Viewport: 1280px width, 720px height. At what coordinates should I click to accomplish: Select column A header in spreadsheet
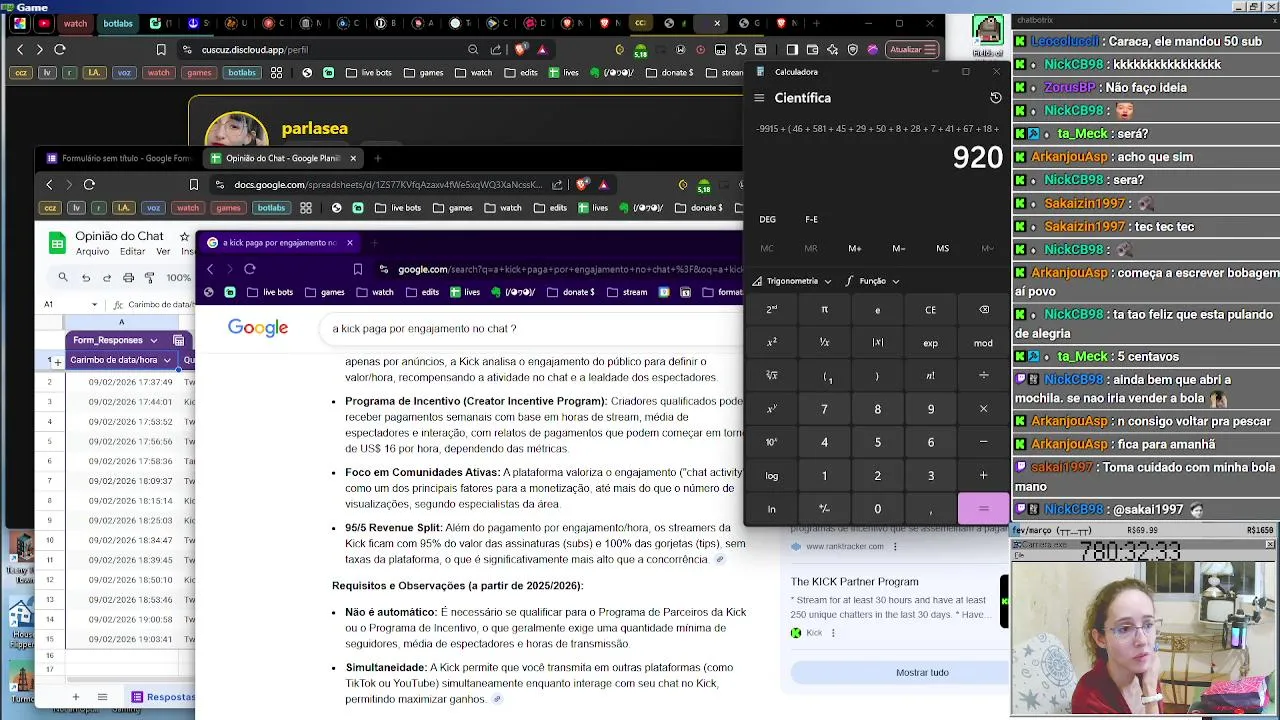(121, 322)
